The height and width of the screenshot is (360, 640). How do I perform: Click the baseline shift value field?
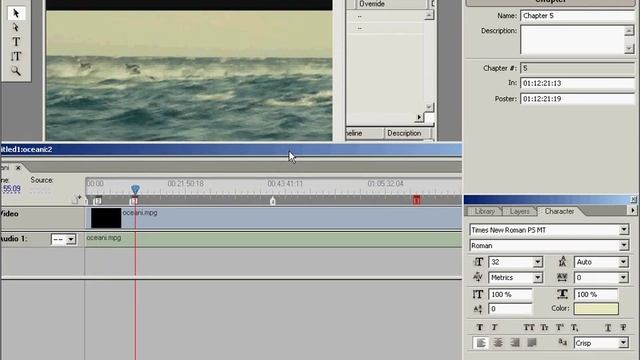tap(510, 309)
